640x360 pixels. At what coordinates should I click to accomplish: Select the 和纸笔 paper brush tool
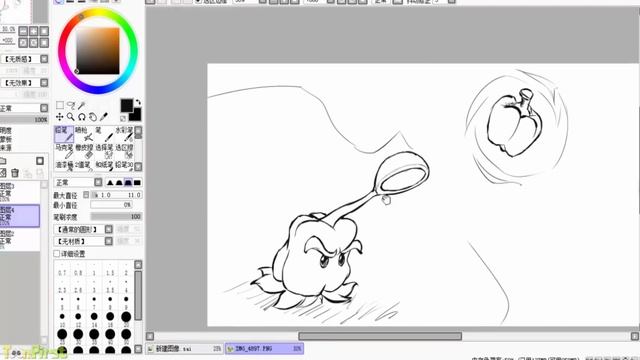(x=104, y=166)
